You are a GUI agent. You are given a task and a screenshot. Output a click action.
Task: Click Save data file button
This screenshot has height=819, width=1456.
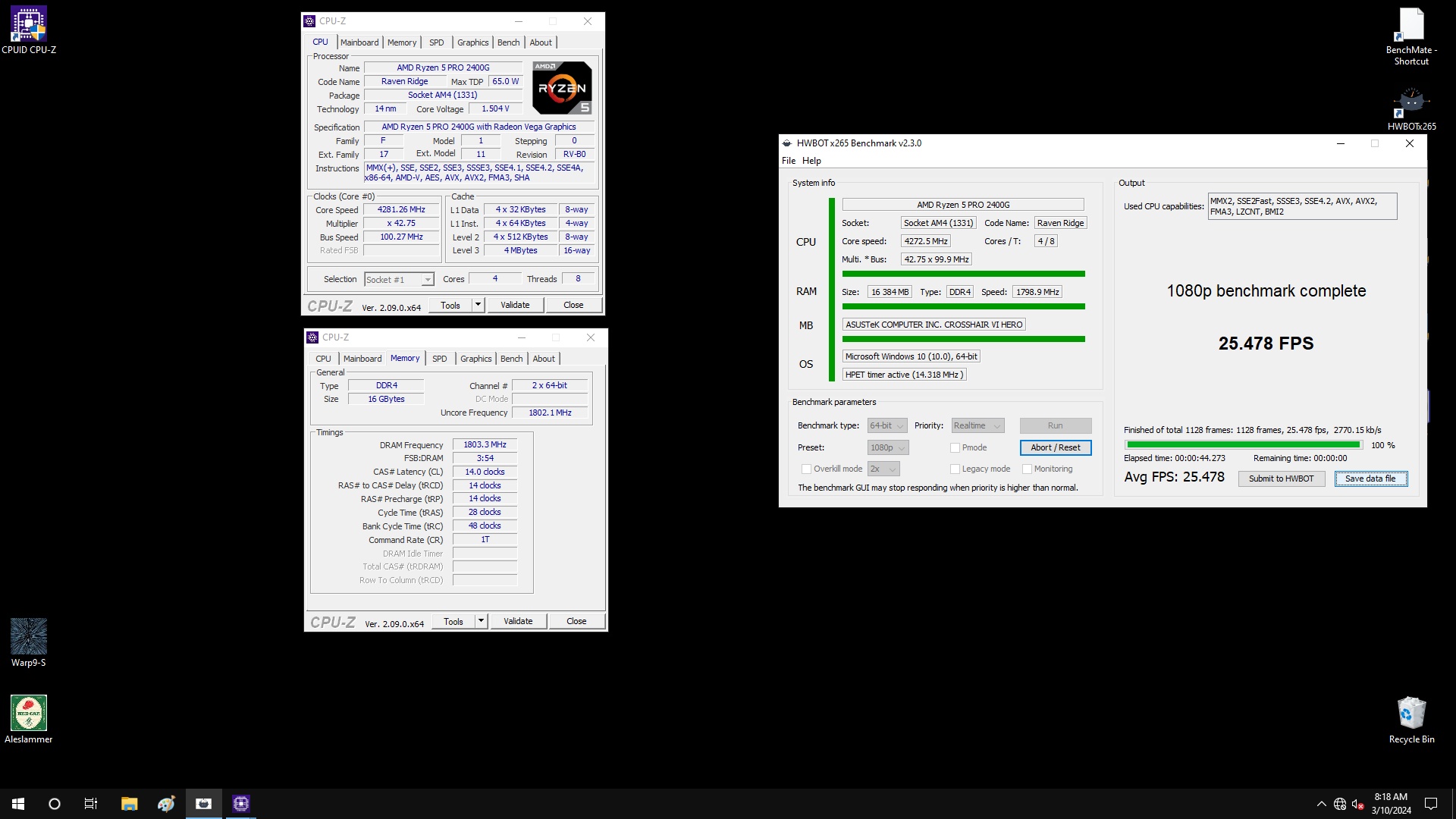[x=1370, y=479]
